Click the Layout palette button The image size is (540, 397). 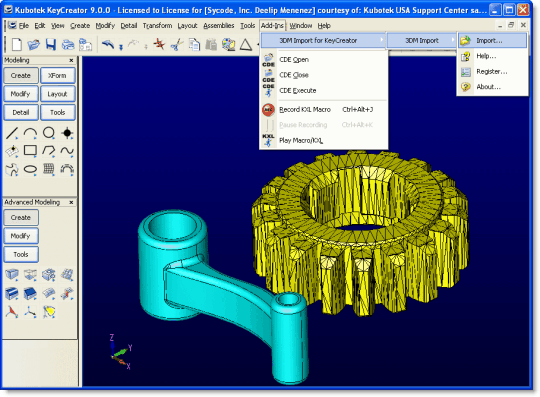[x=58, y=94]
